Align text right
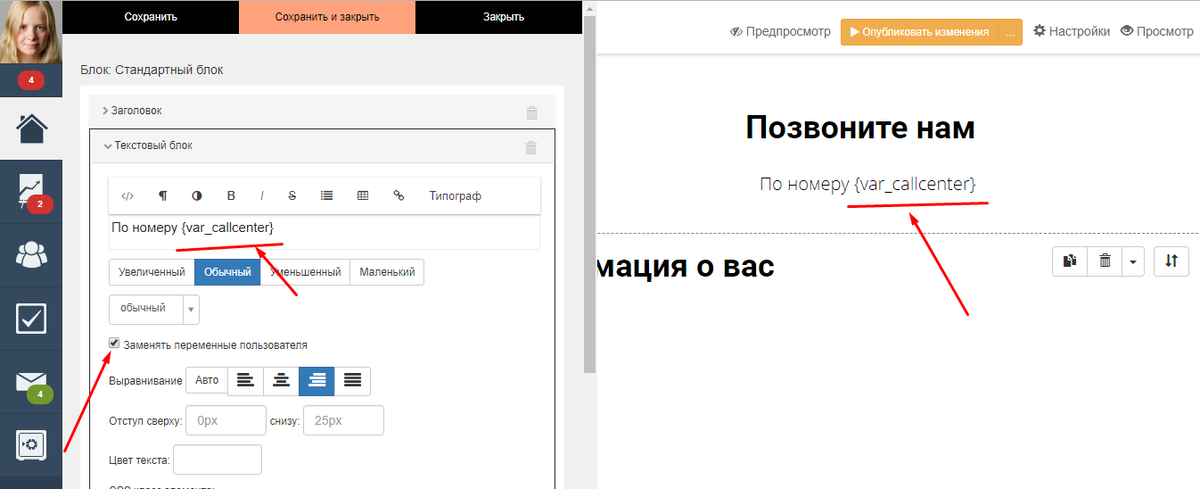Viewport: 1200px width, 489px height. 317,380
